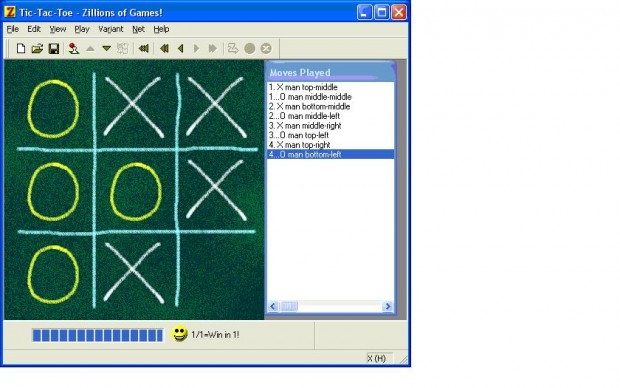Save the game using floppy disk icon

[54, 48]
